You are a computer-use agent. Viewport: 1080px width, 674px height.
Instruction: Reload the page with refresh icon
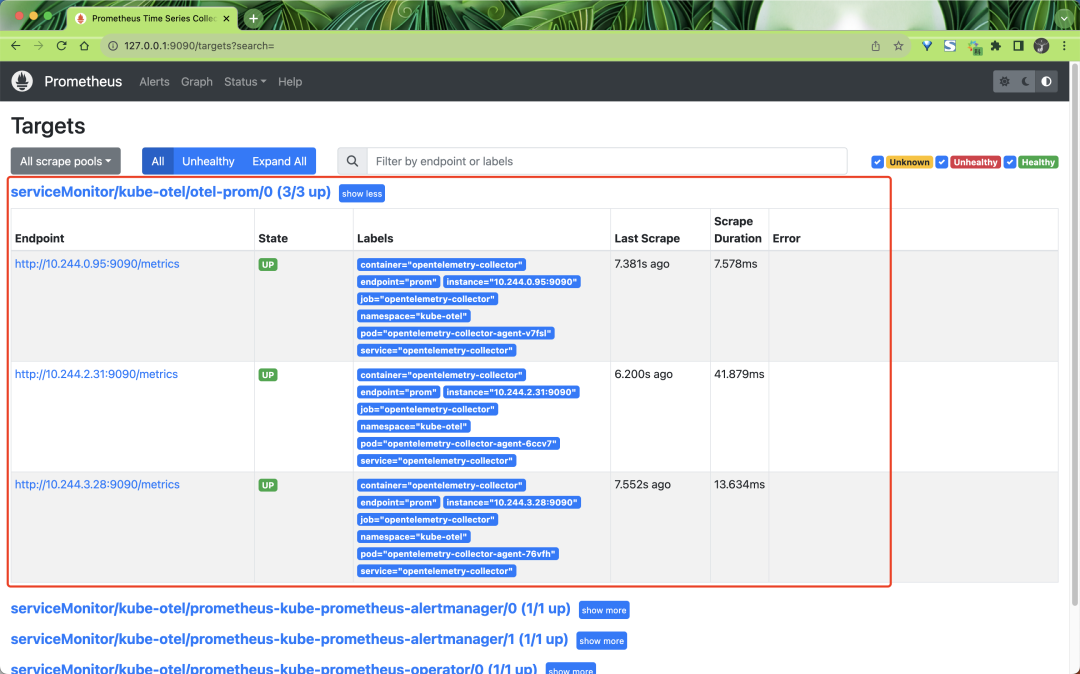point(61,46)
